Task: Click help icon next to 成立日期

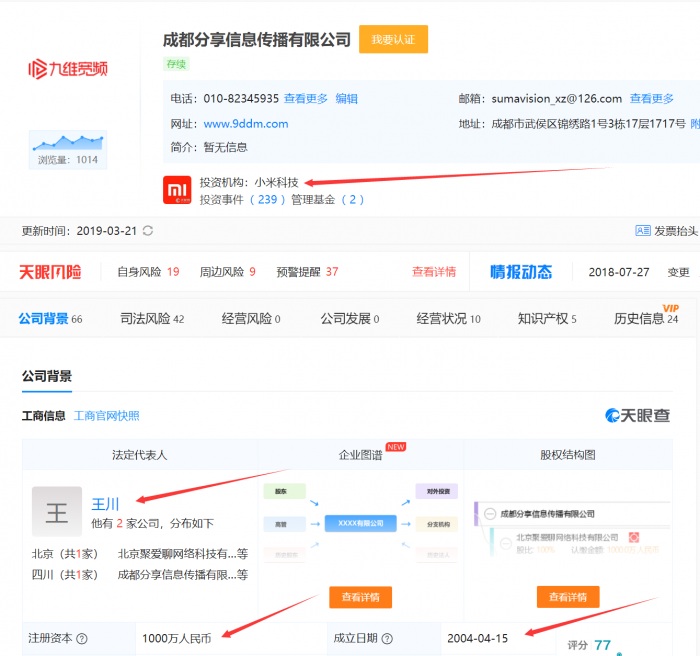Action: (387, 639)
